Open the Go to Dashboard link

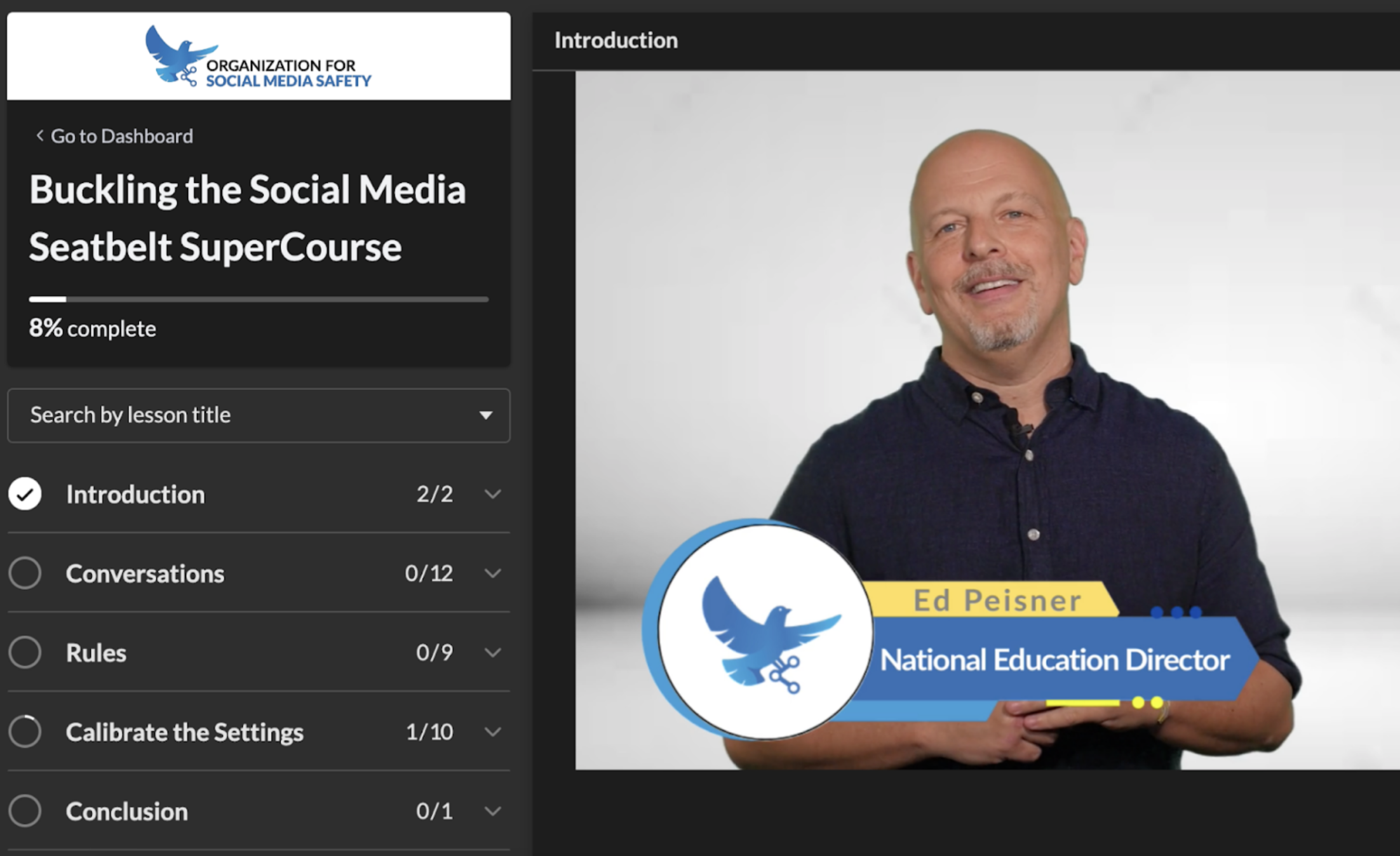click(121, 136)
